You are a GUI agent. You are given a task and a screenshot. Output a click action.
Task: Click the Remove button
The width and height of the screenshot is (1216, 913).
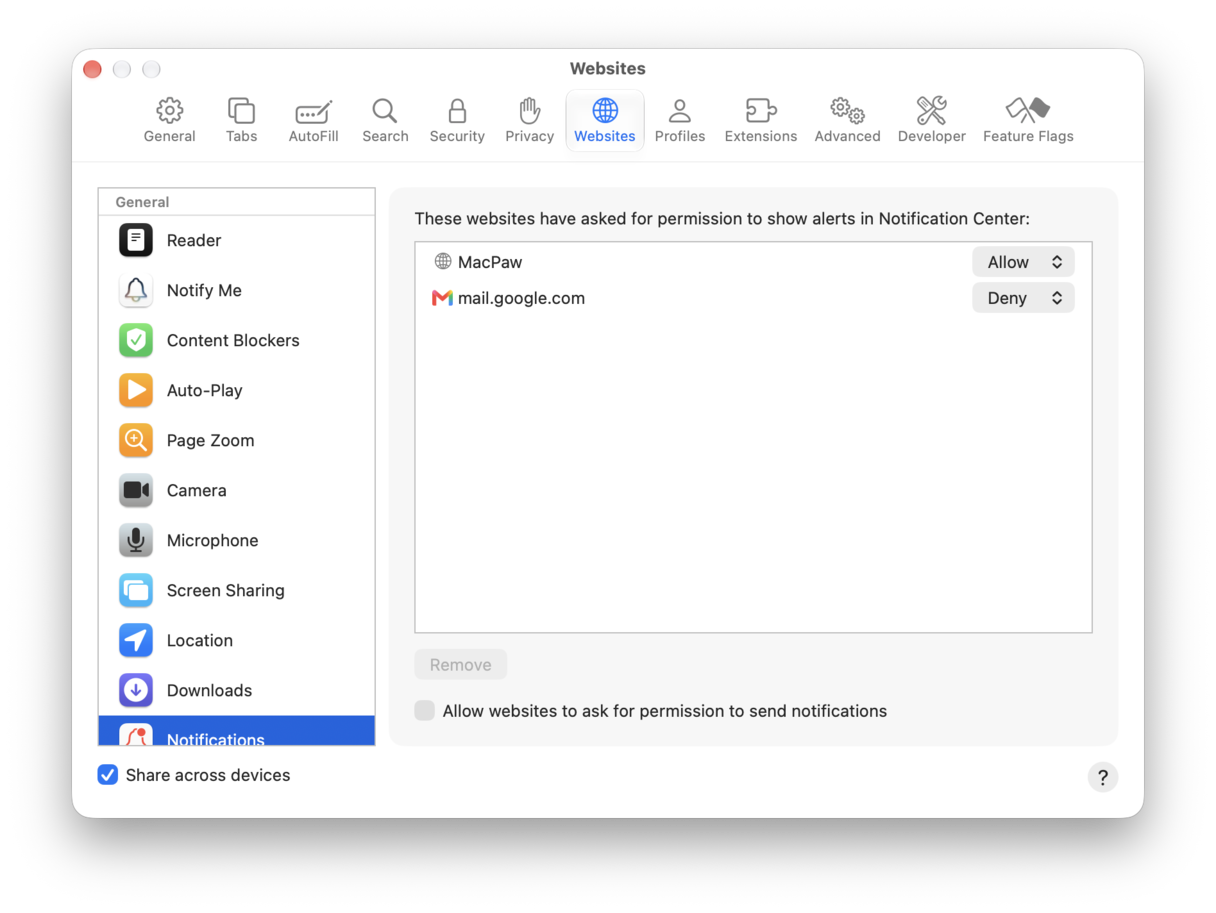[x=461, y=665]
